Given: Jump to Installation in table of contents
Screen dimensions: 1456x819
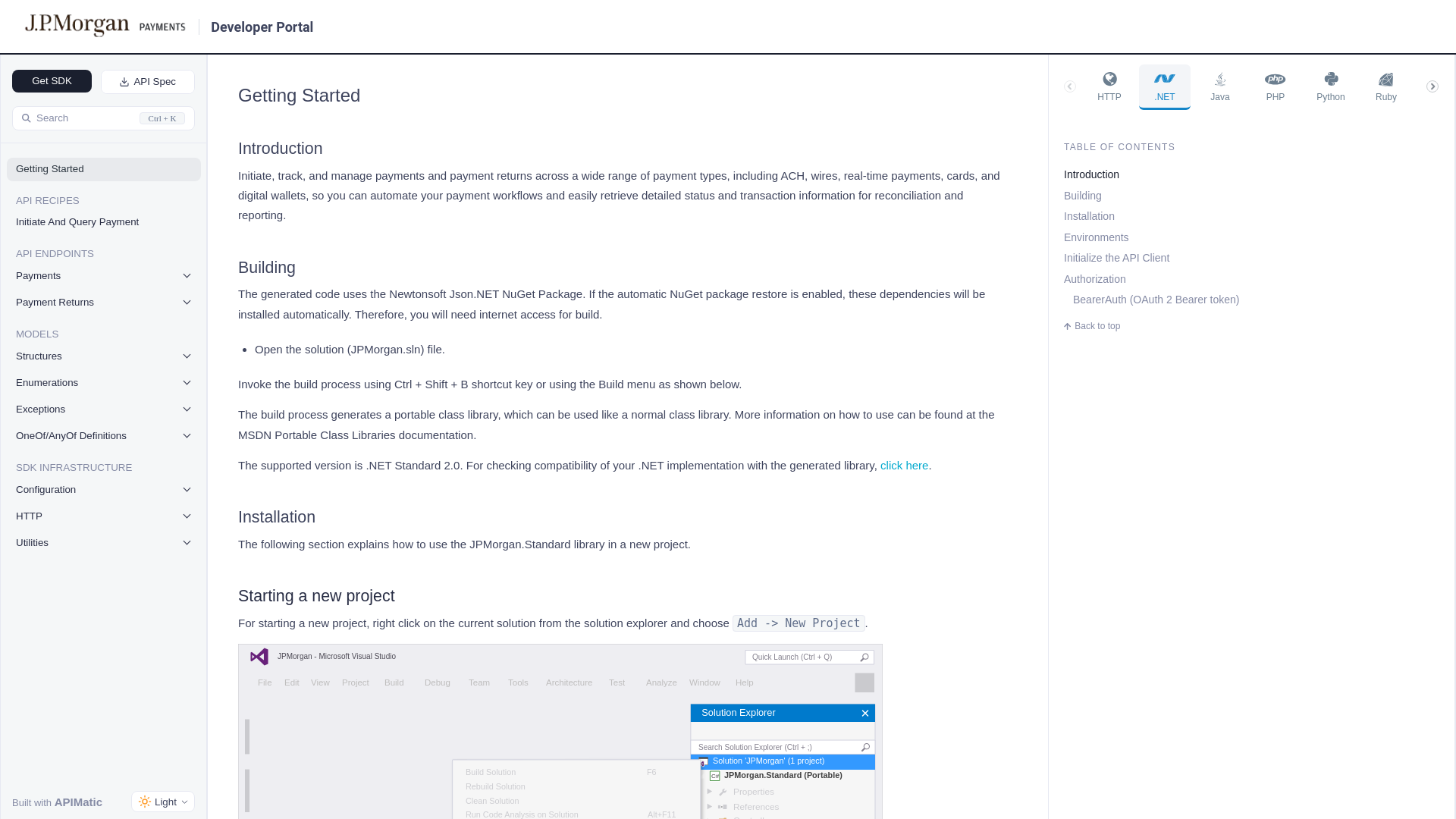Looking at the screenshot, I should tap(1089, 216).
